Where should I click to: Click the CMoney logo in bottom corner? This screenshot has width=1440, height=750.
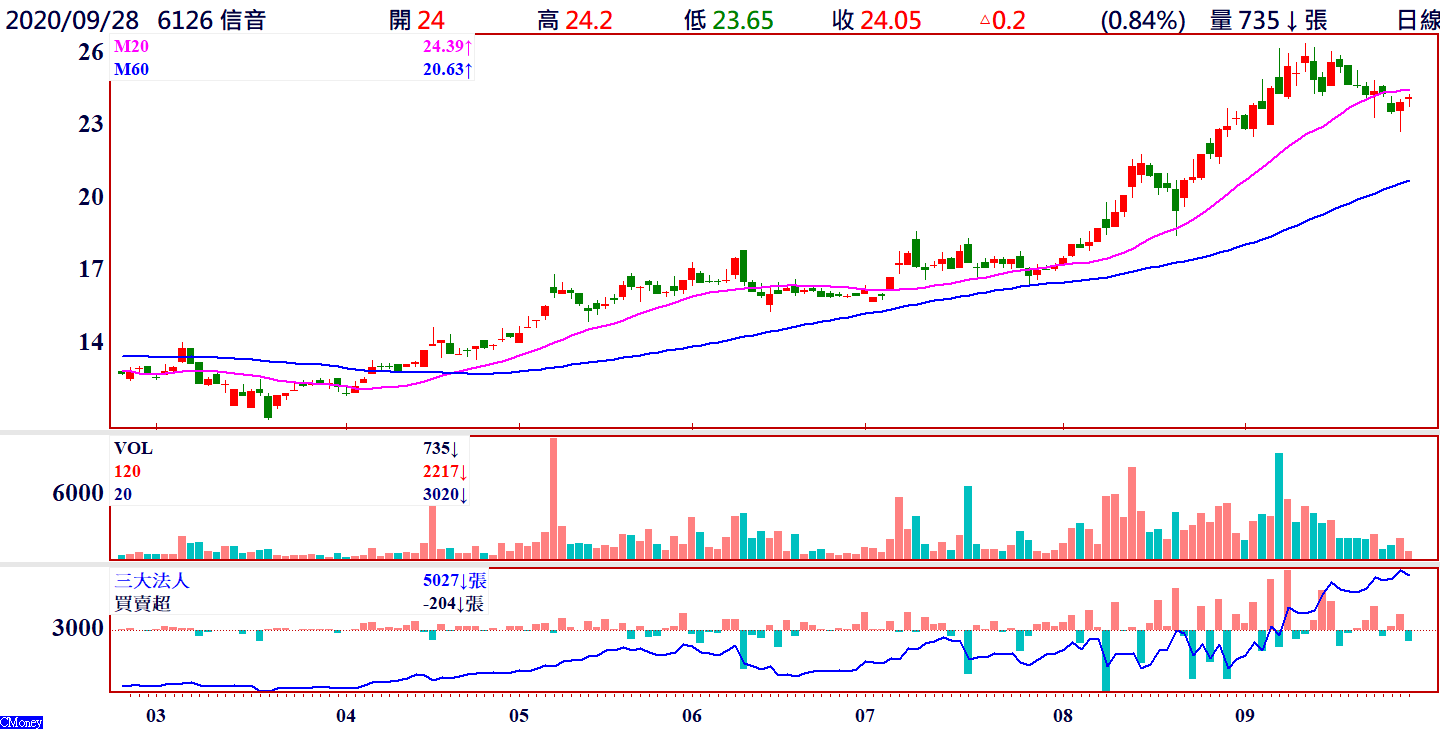(x=21, y=722)
